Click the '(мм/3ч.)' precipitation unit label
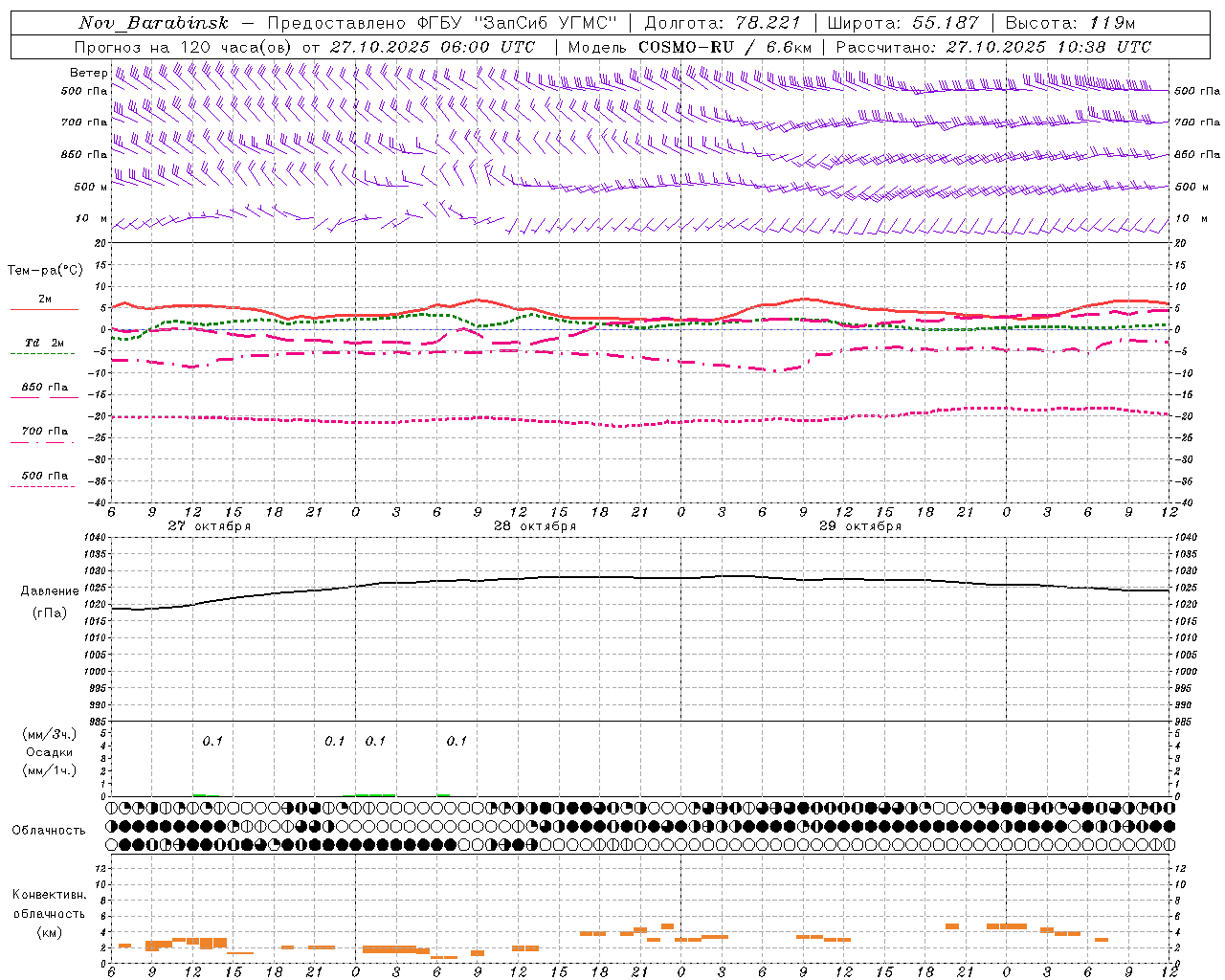The width and height of the screenshot is (1225, 980). tap(50, 734)
